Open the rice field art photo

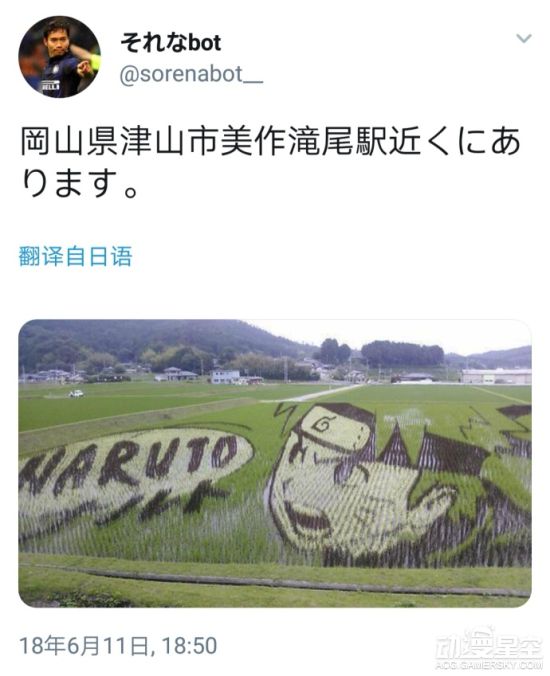[275, 463]
